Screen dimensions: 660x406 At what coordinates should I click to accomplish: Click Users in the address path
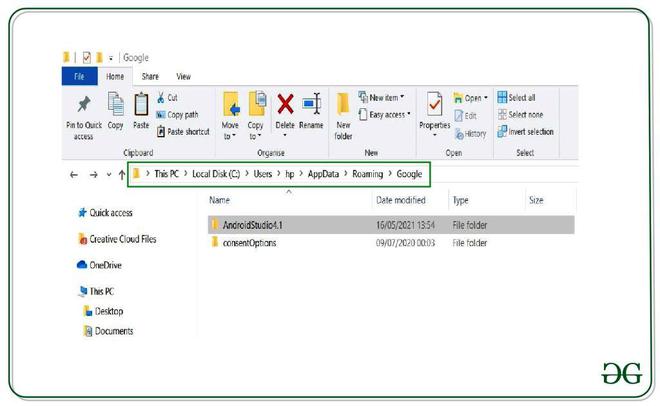pyautogui.click(x=263, y=174)
